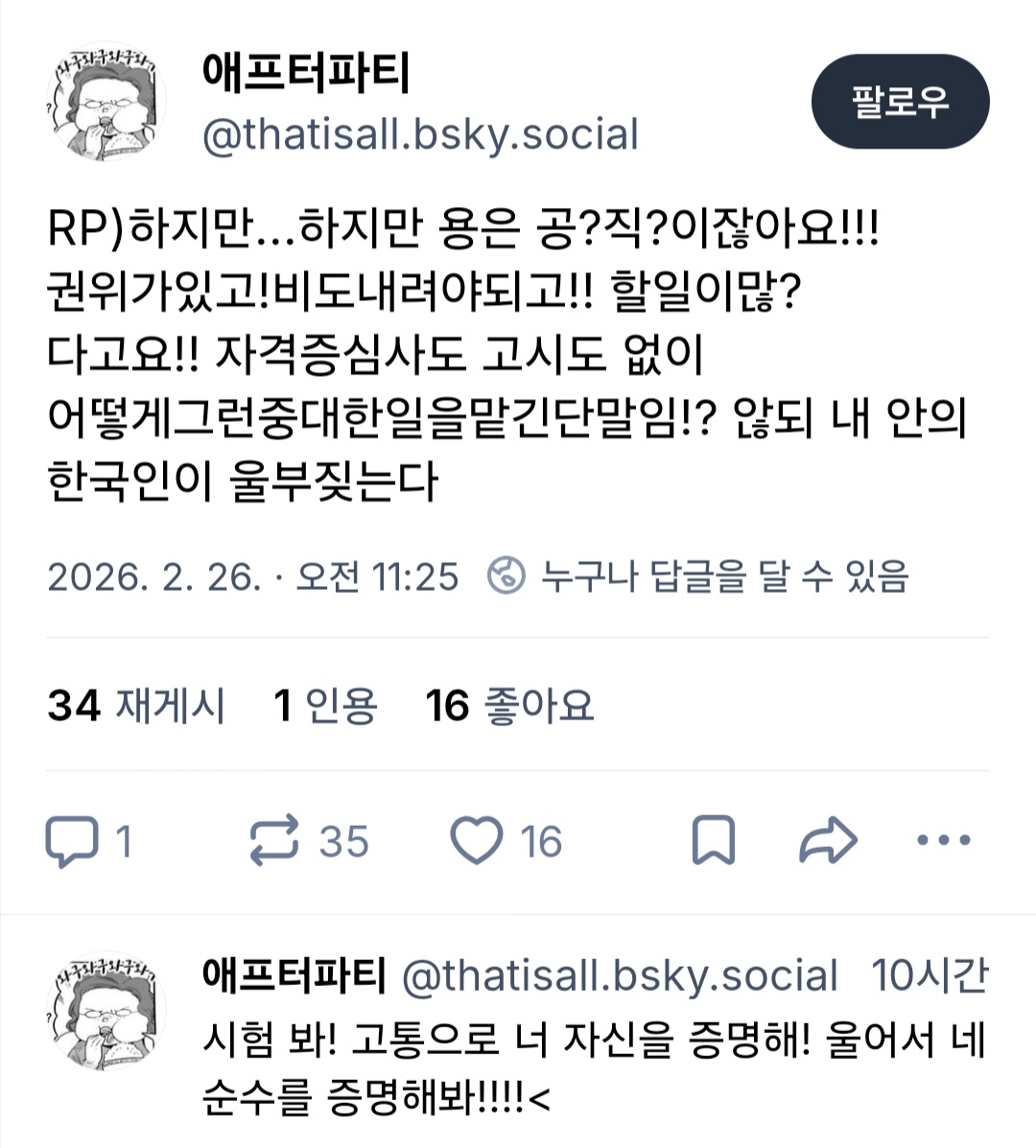1036x1148 pixels.
Task: Open 애프터파티 display name in header
Action: [306, 73]
